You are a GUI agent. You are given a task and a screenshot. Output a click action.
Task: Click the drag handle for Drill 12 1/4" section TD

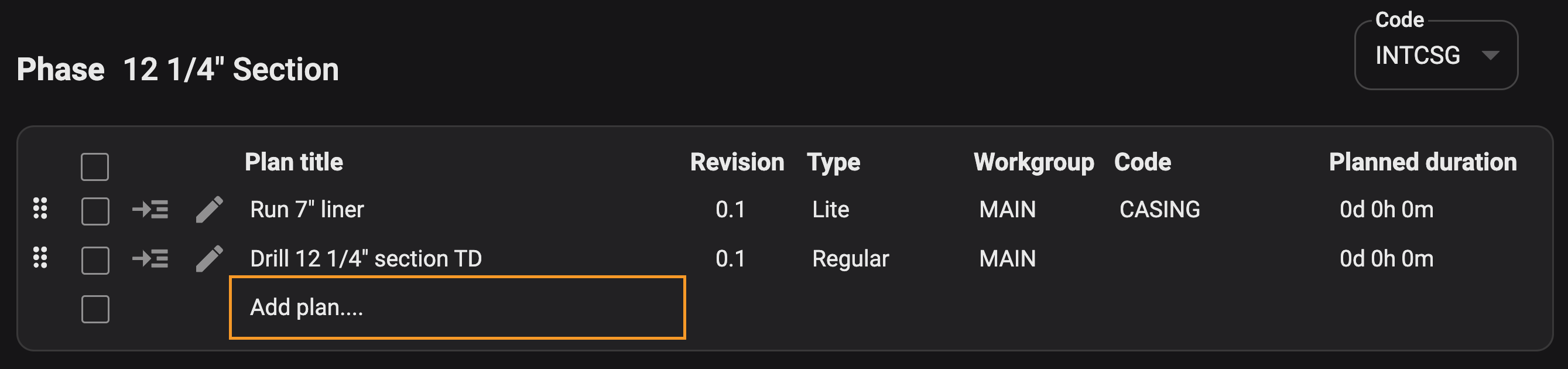[40, 258]
